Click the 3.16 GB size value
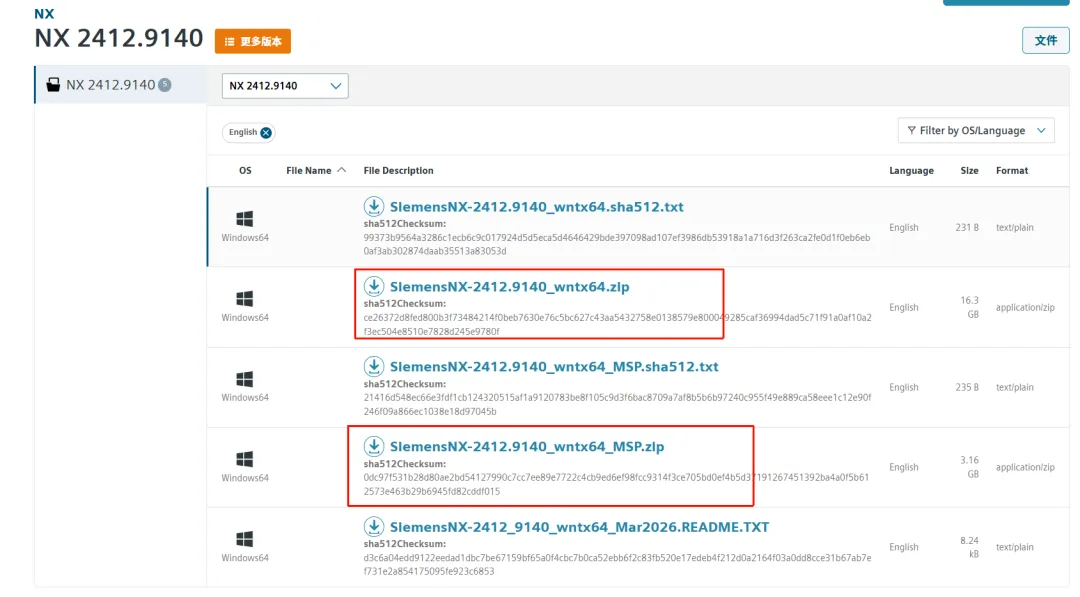Image resolution: width=1080 pixels, height=597 pixels. (969, 467)
